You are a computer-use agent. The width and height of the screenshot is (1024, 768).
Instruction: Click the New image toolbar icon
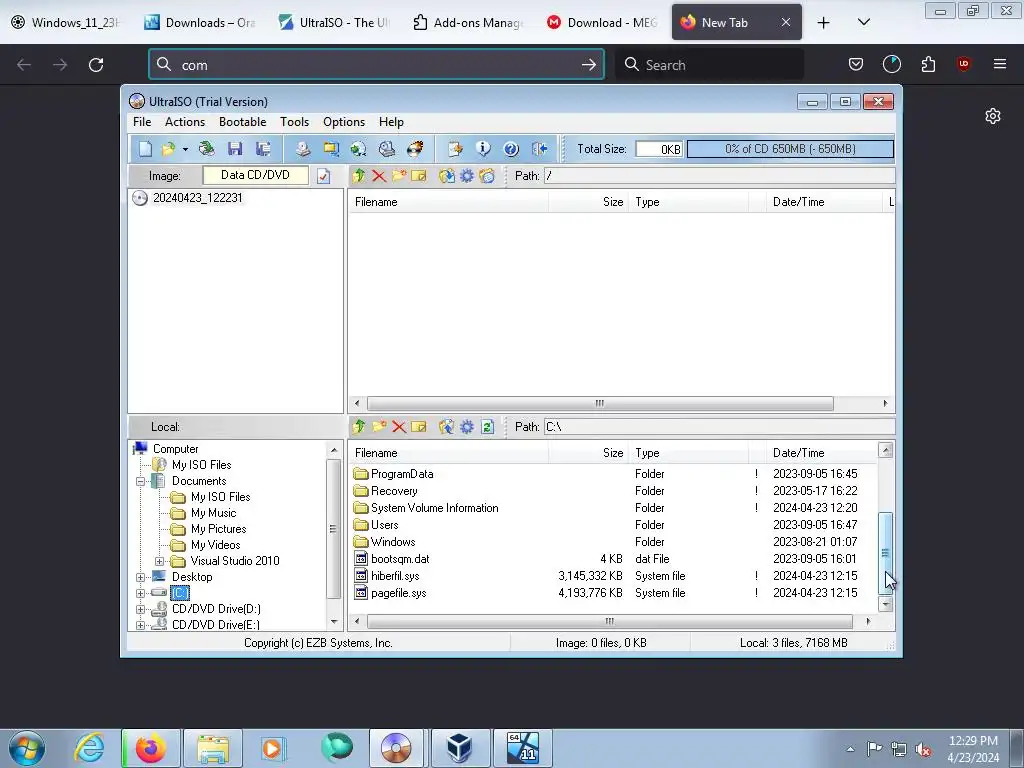(x=145, y=149)
